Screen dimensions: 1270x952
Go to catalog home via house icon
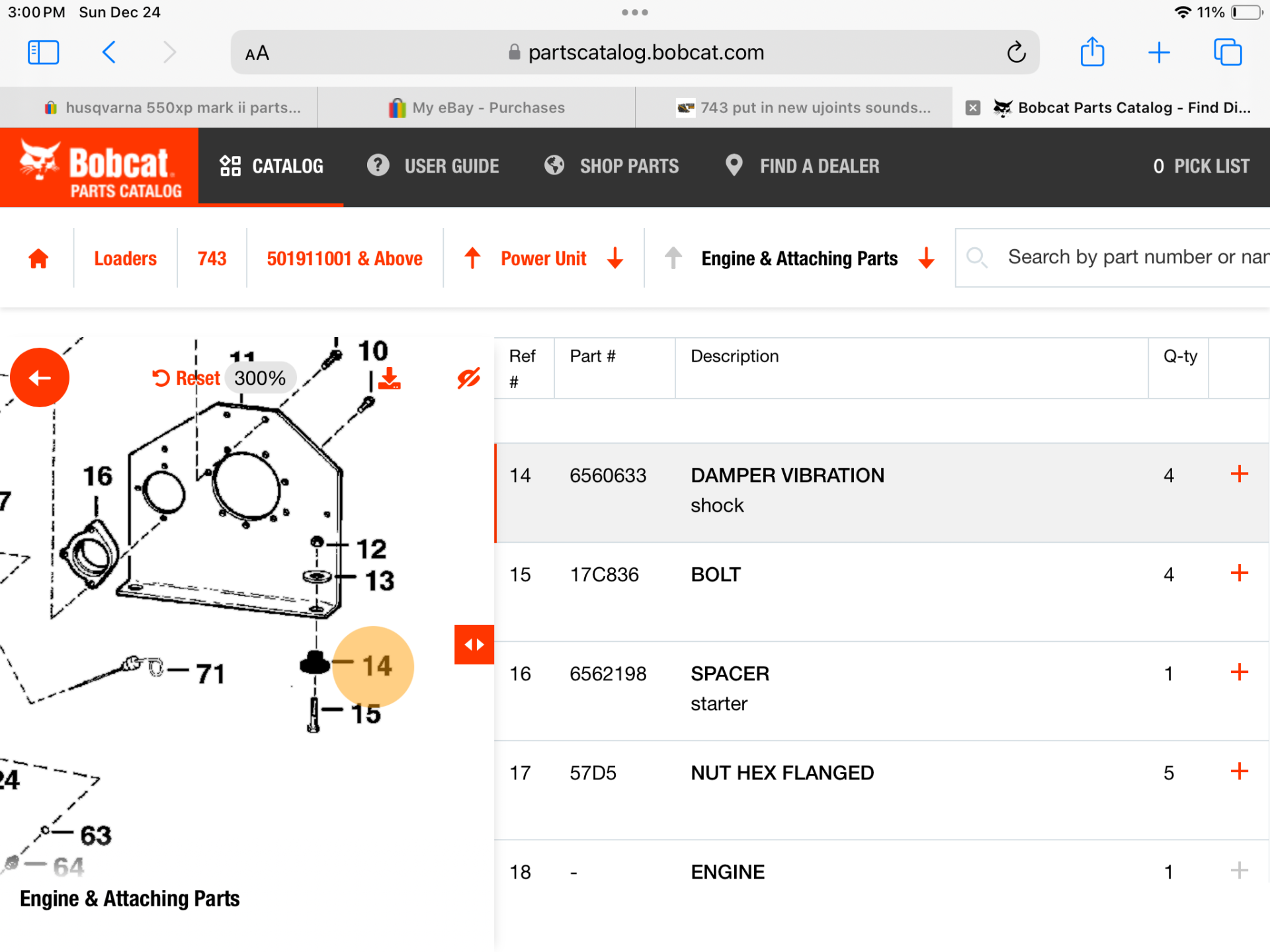point(38,258)
